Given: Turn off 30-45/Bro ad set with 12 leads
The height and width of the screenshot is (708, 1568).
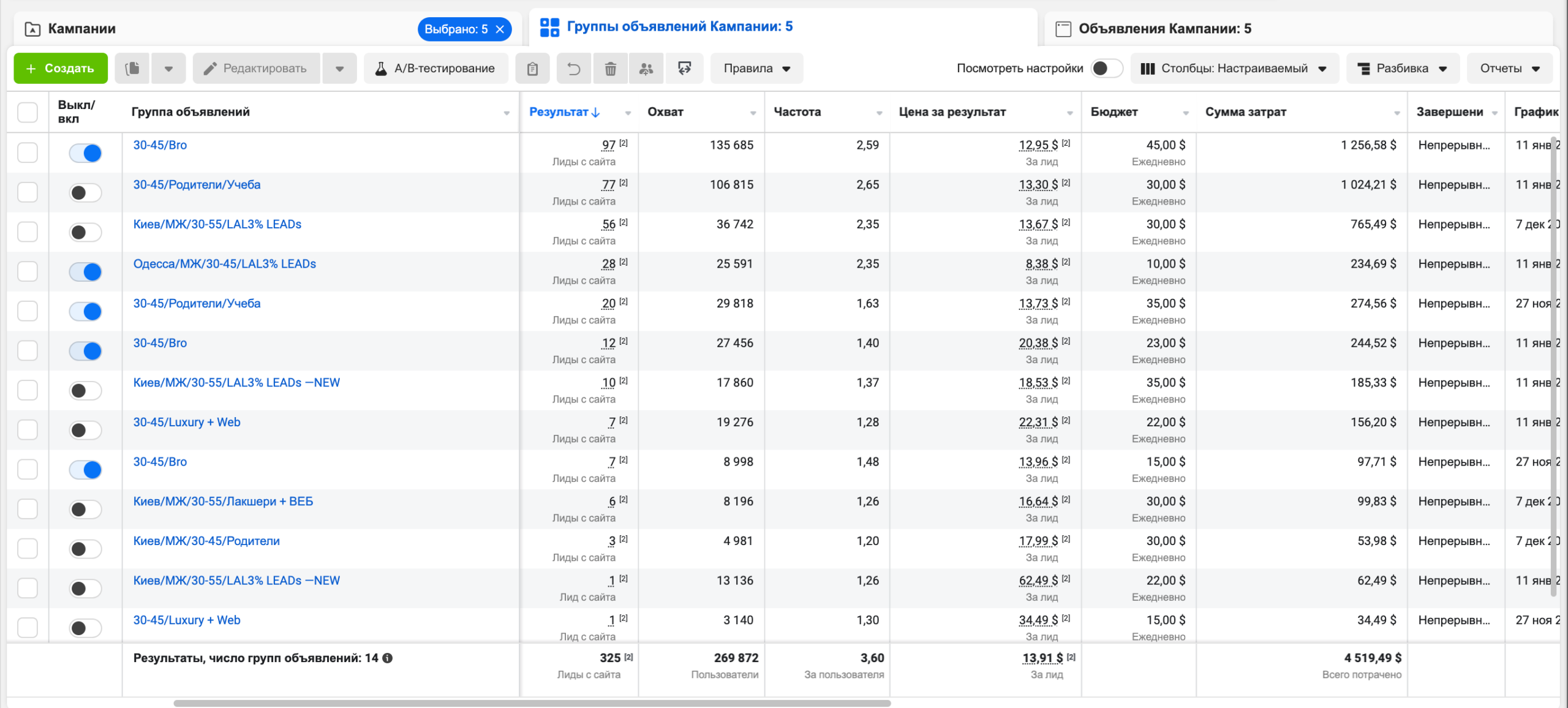Looking at the screenshot, I should click(x=85, y=351).
